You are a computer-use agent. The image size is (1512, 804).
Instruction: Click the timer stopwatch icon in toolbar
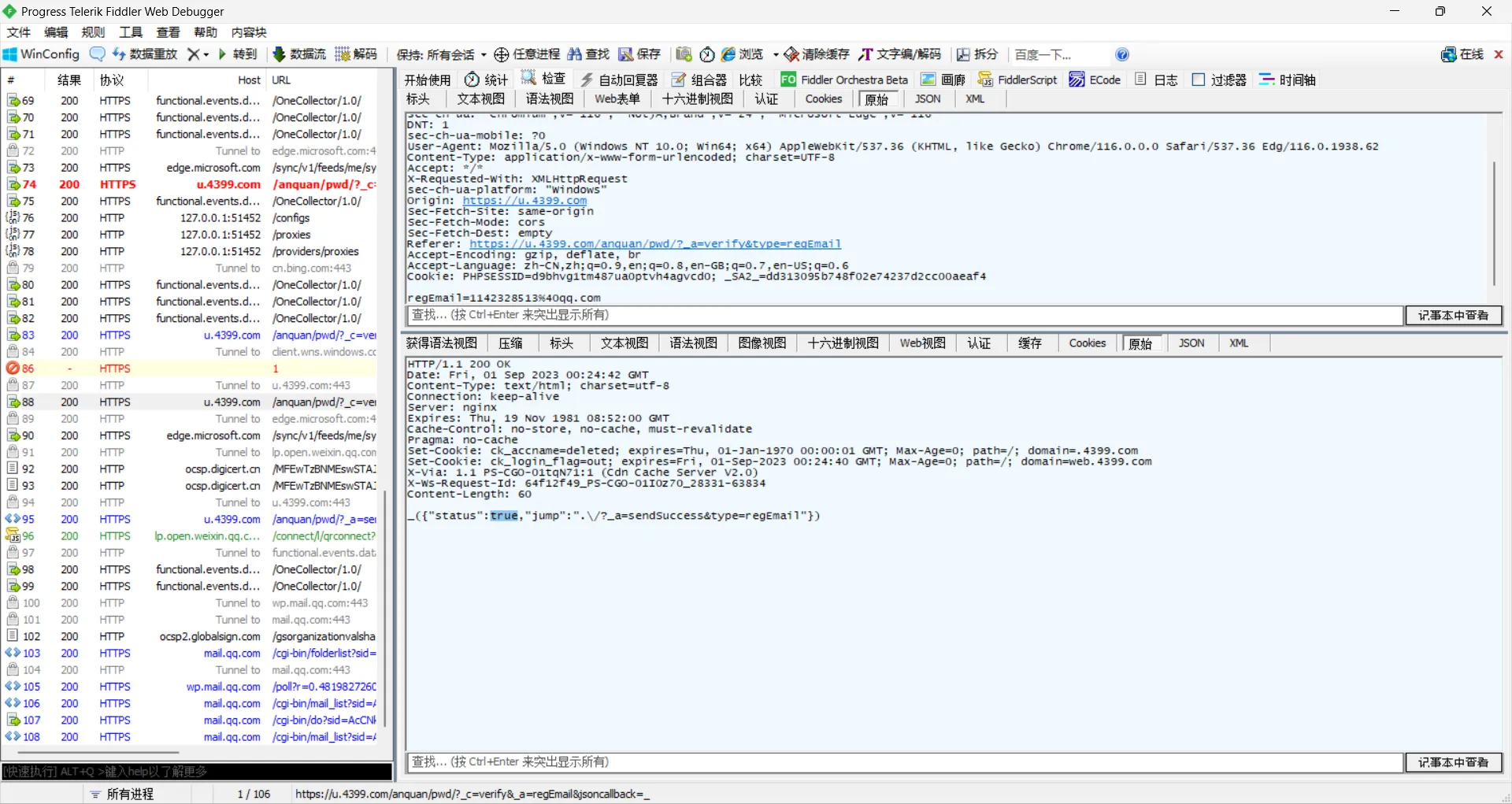pyautogui.click(x=707, y=54)
